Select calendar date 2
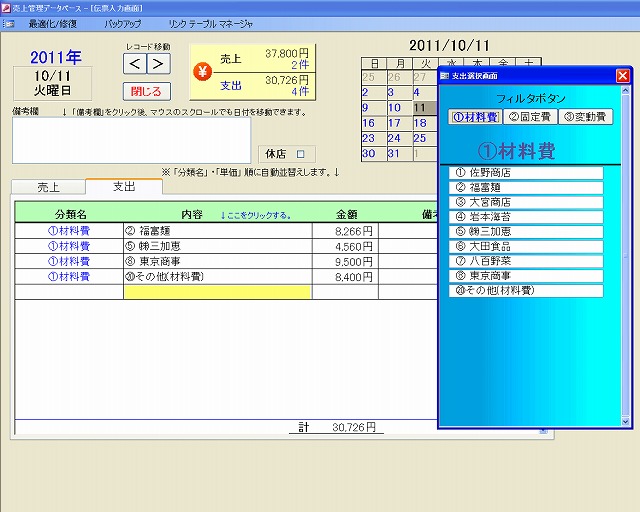Screen dimensions: 640x512 (374, 92)
